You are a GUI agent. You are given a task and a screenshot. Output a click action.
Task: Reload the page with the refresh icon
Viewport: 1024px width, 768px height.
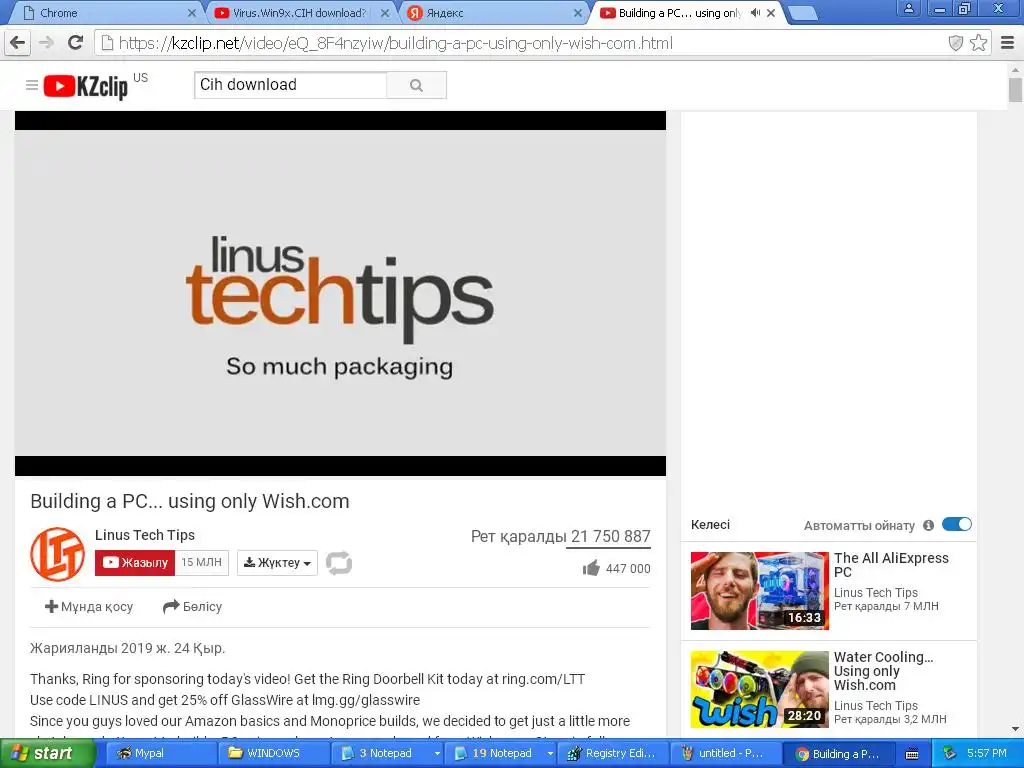tap(76, 43)
